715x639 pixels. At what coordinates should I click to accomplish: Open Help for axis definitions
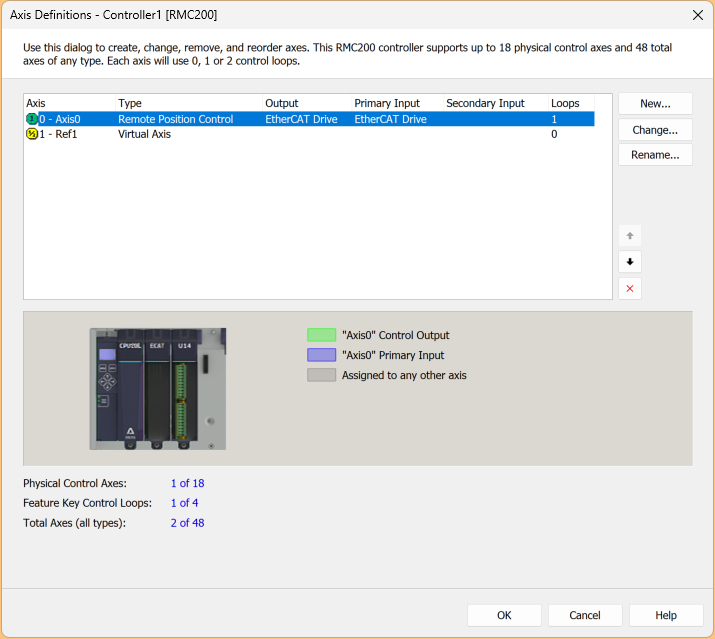[x=666, y=615]
